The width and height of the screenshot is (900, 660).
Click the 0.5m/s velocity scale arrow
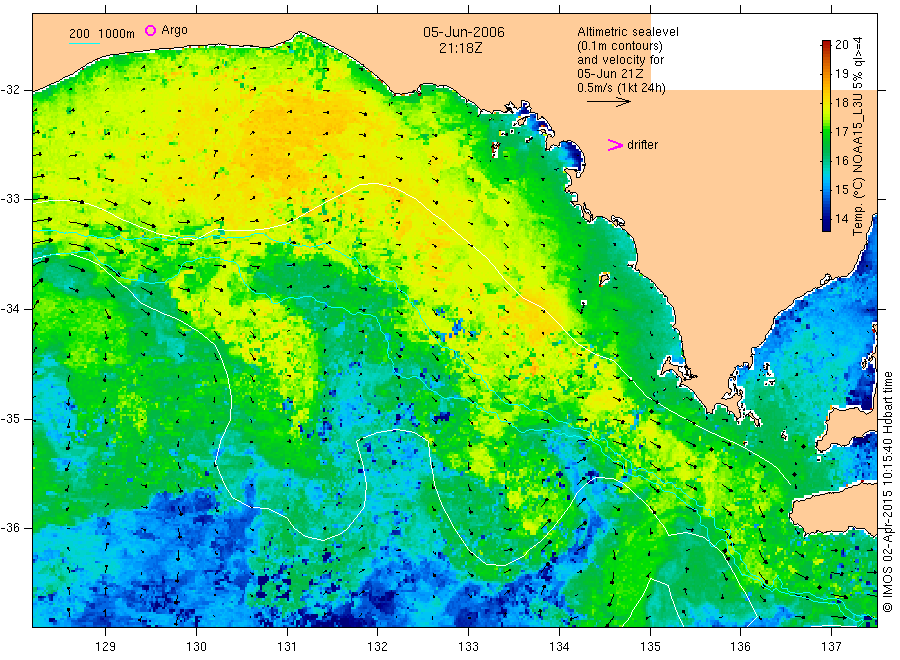pos(609,102)
